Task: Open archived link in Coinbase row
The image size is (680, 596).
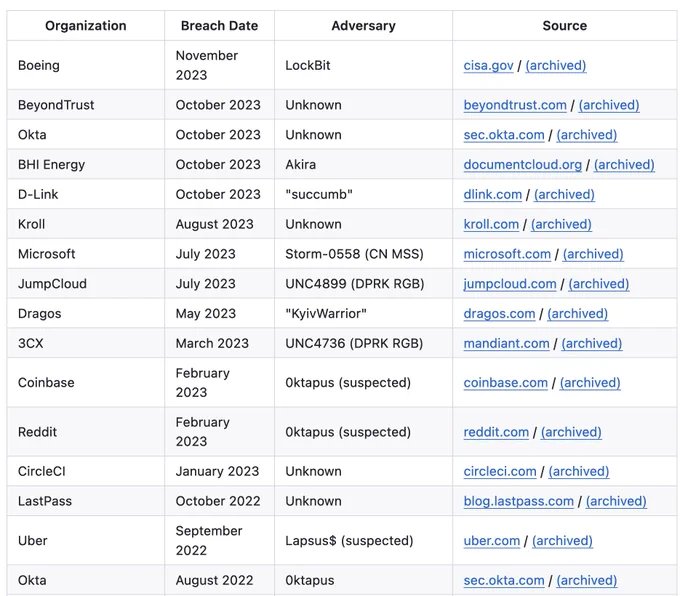Action: point(590,383)
